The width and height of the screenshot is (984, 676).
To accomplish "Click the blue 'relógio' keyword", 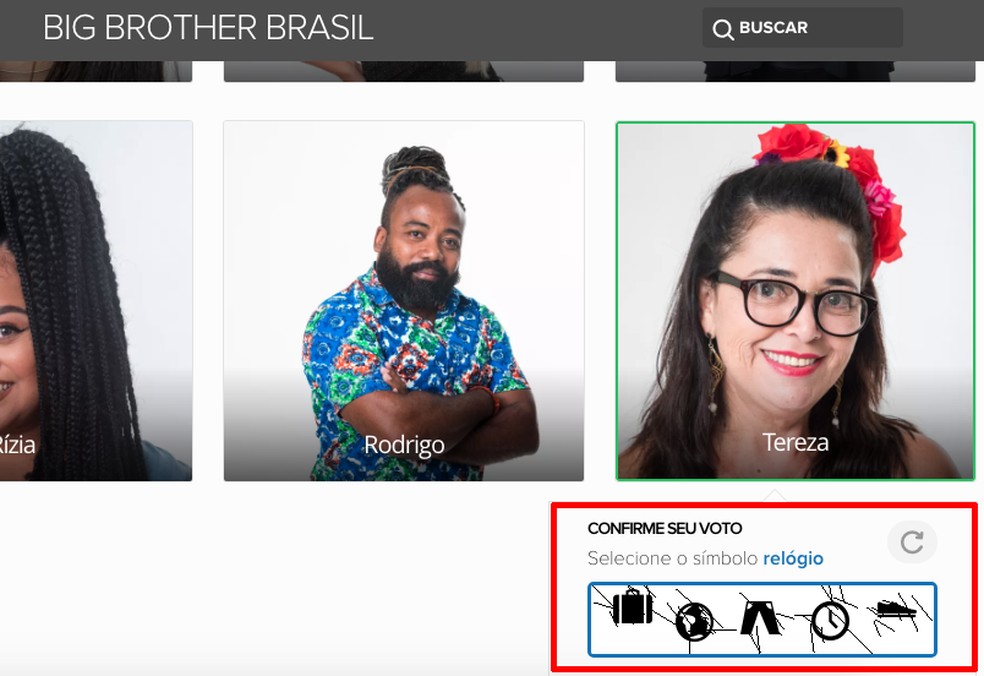I will coord(793,558).
